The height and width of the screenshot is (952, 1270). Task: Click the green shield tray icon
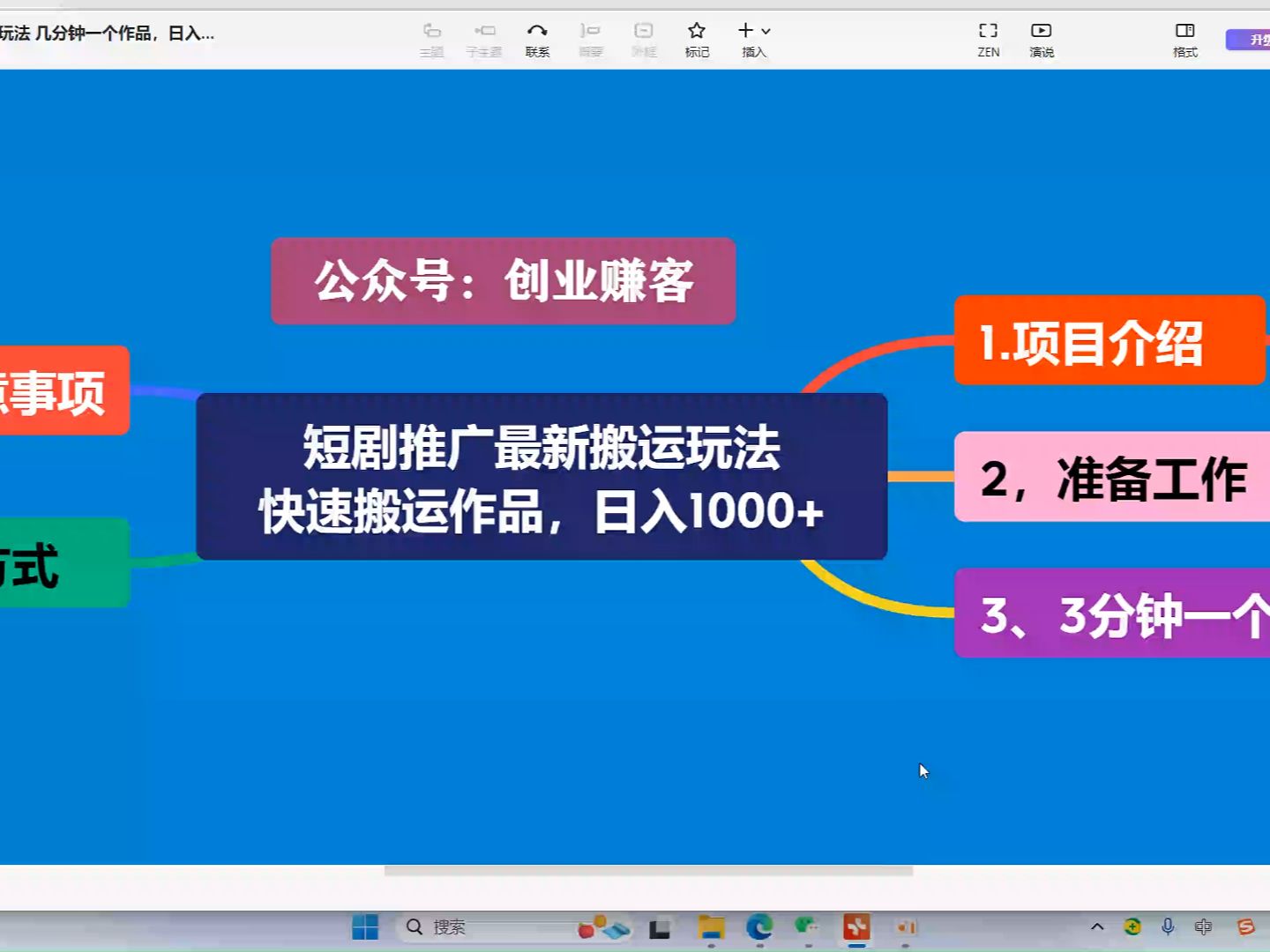pyautogui.click(x=1132, y=926)
